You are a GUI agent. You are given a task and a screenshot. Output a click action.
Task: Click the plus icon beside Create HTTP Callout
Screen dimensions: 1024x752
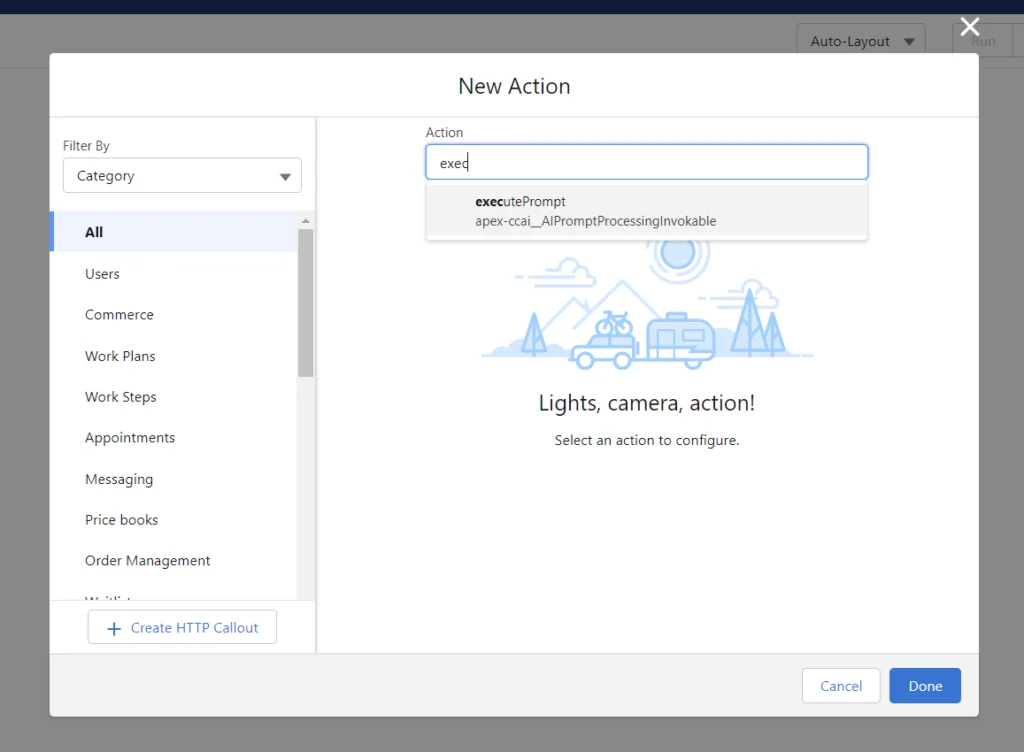click(x=112, y=628)
